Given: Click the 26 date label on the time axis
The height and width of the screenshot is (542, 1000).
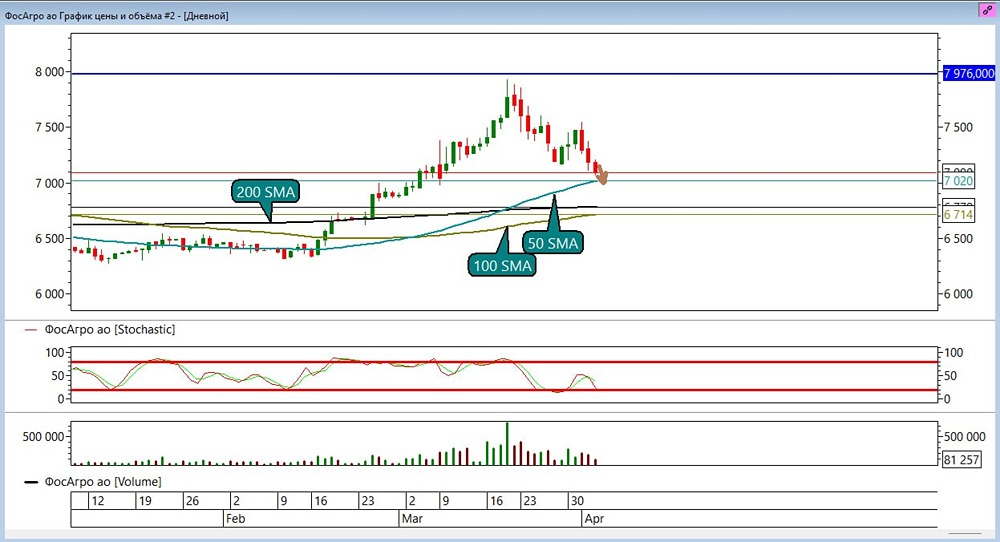Looking at the screenshot, I should (x=193, y=501).
